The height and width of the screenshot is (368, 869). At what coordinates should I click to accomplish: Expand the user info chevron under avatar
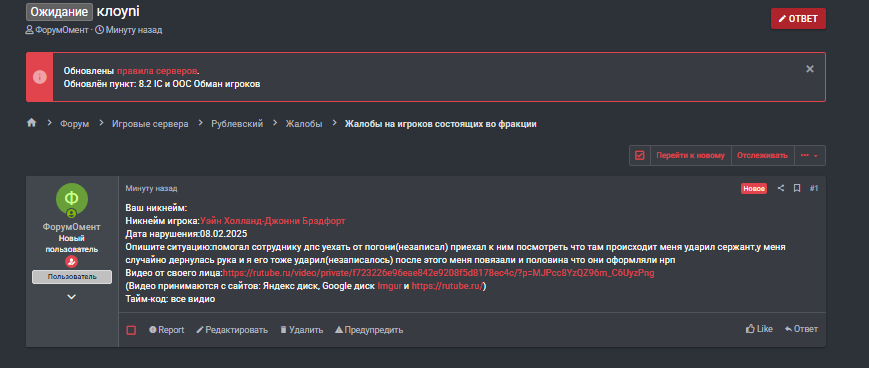[x=71, y=297]
